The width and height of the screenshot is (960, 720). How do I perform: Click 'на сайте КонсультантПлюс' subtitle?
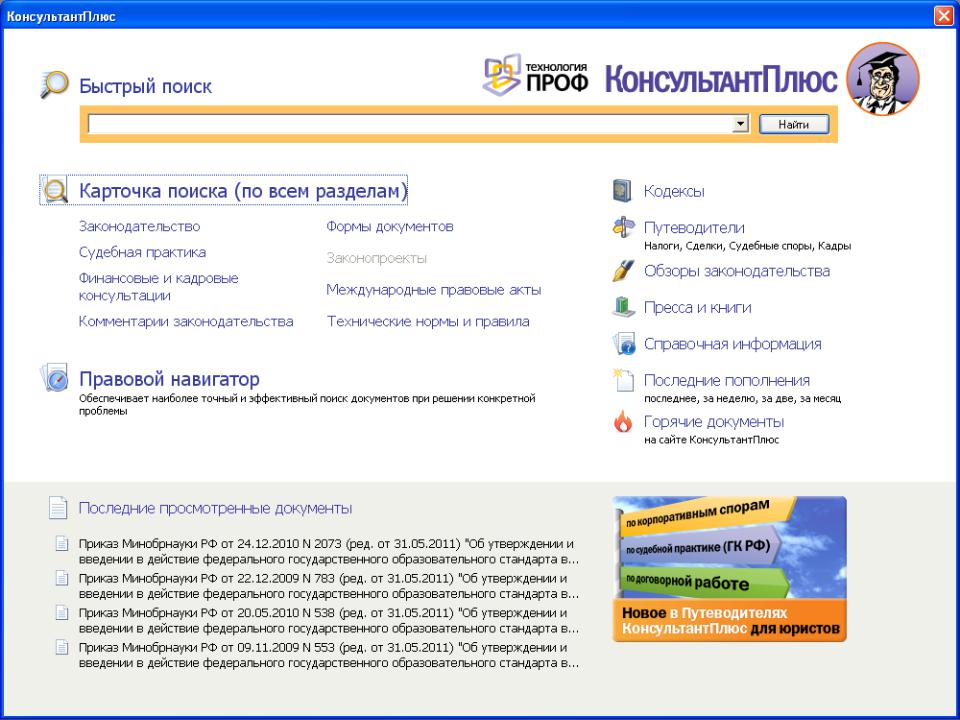pyautogui.click(x=711, y=439)
